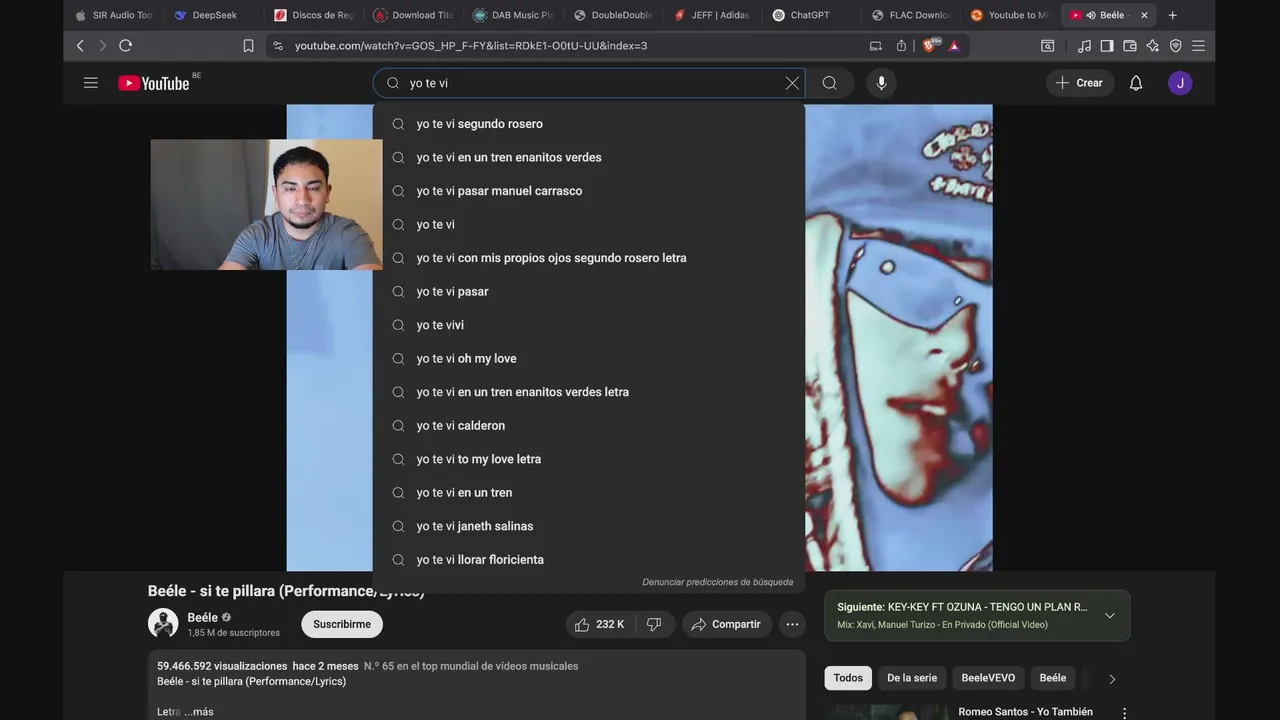
Task: Open the three-dots more actions button
Action: pos(792,624)
